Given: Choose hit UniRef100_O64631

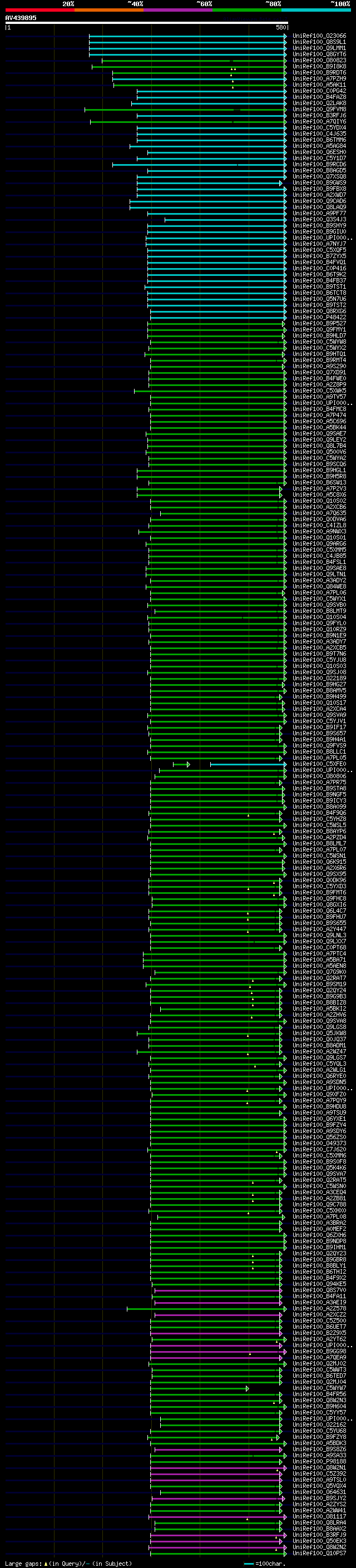Looking at the screenshot, I should coord(319,1492).
